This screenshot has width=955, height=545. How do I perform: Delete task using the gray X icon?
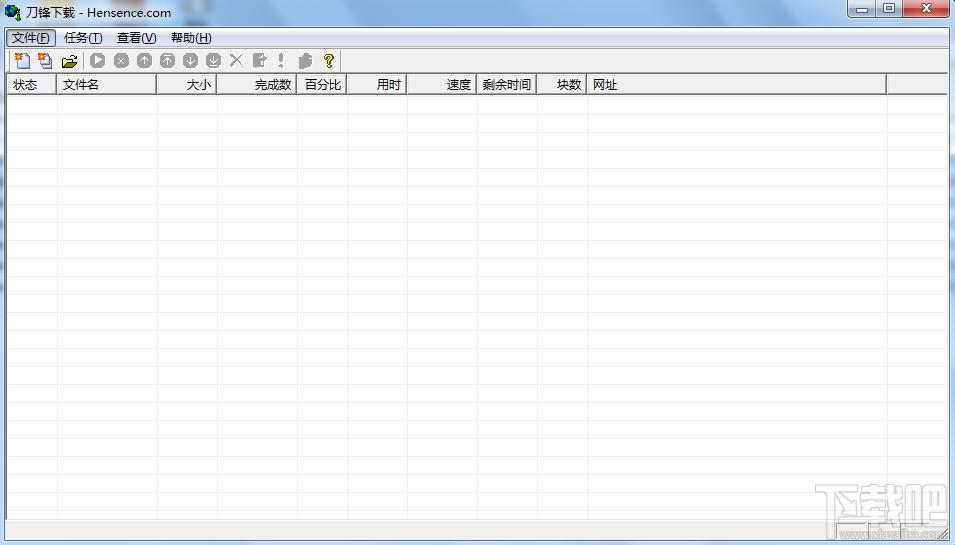tap(236, 60)
